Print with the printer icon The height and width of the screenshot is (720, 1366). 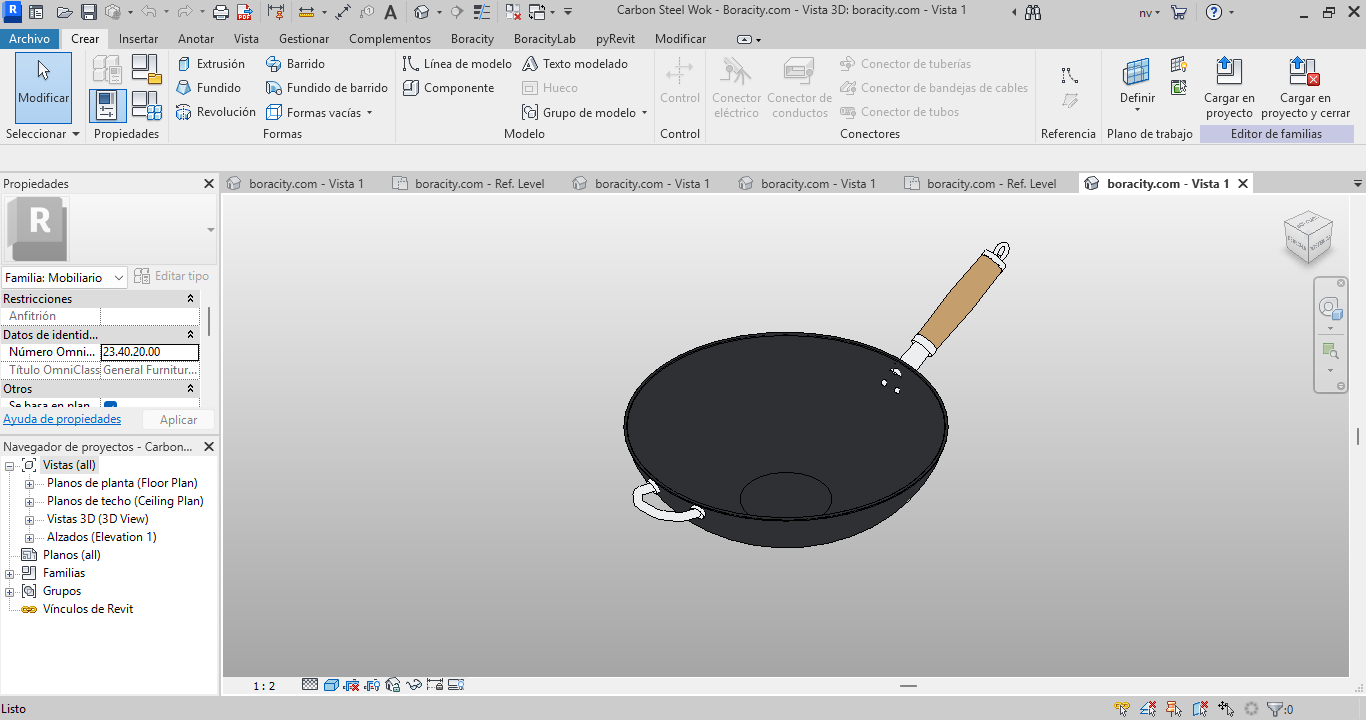(221, 13)
